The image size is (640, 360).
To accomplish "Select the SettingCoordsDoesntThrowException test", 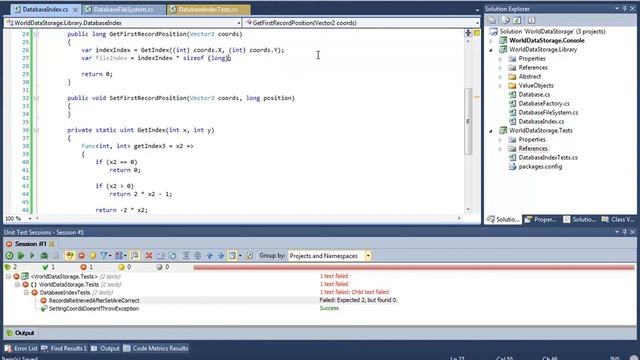I will click(x=94, y=309).
